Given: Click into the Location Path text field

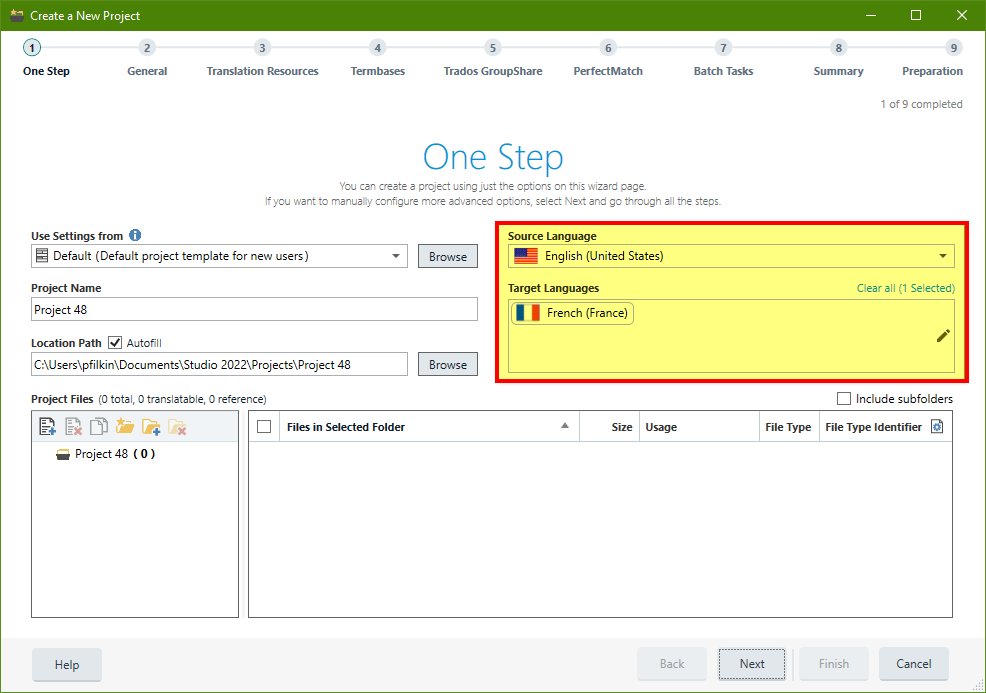Looking at the screenshot, I should tap(219, 364).
